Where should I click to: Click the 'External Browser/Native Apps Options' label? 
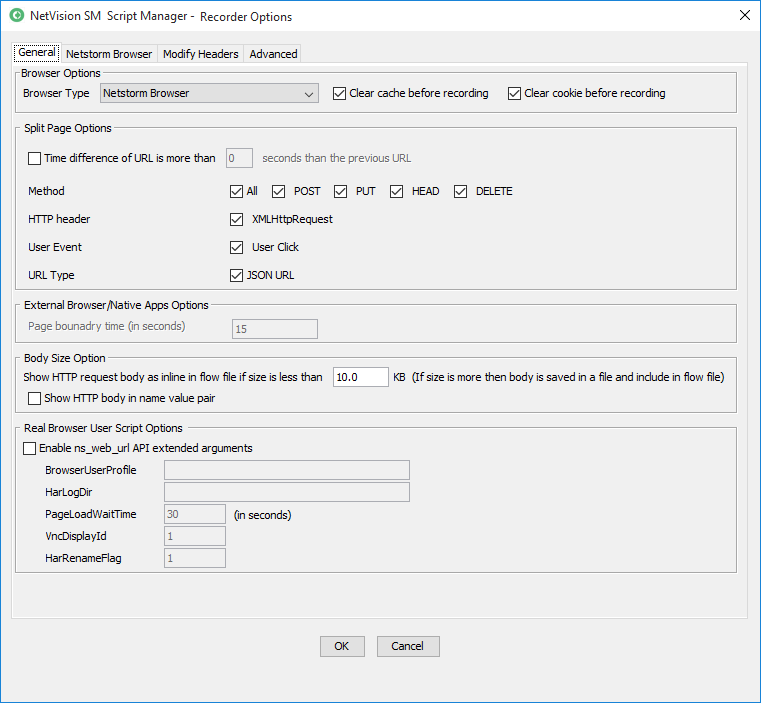tap(116, 305)
